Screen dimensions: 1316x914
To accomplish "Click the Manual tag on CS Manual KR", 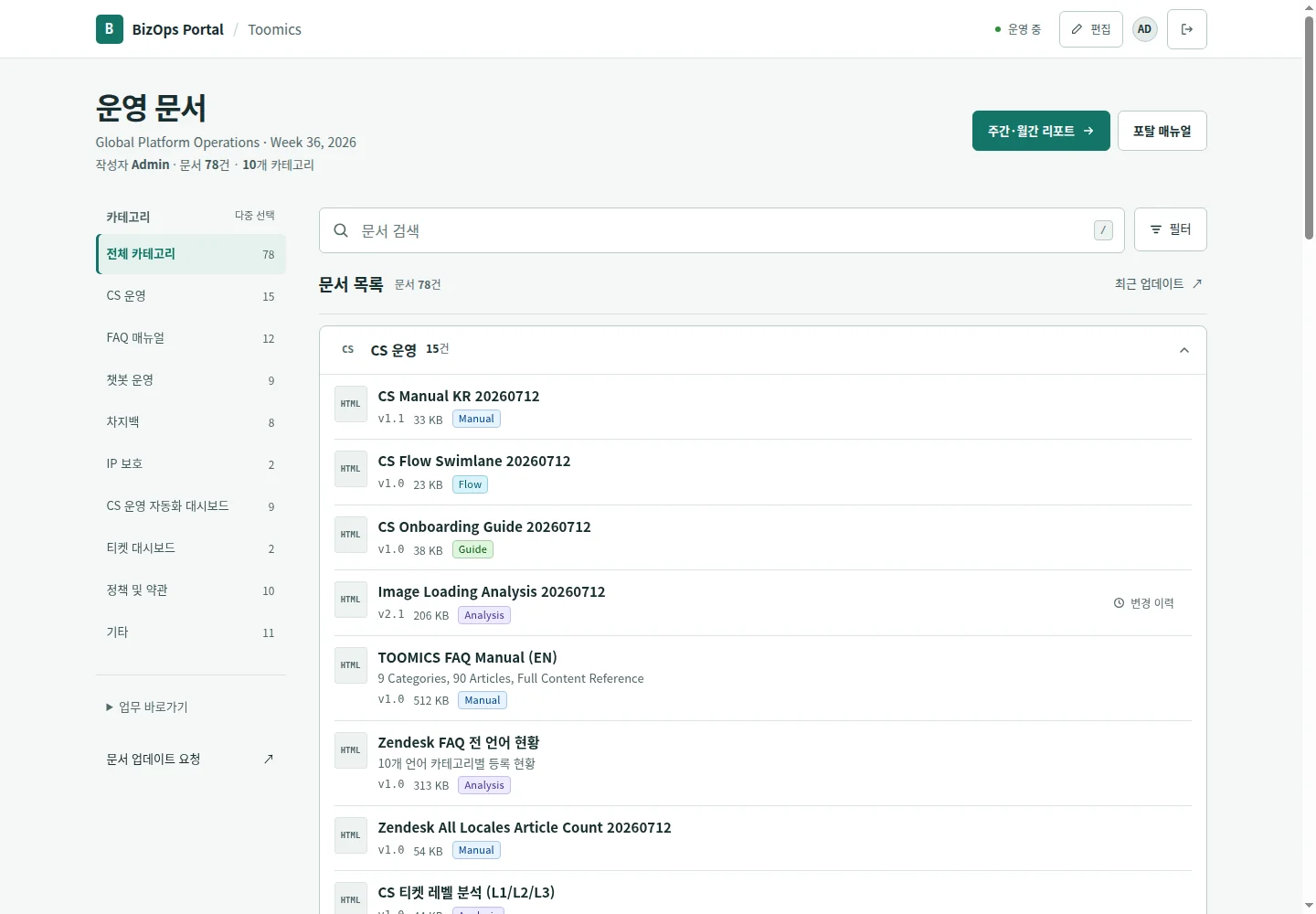I will (x=476, y=420).
